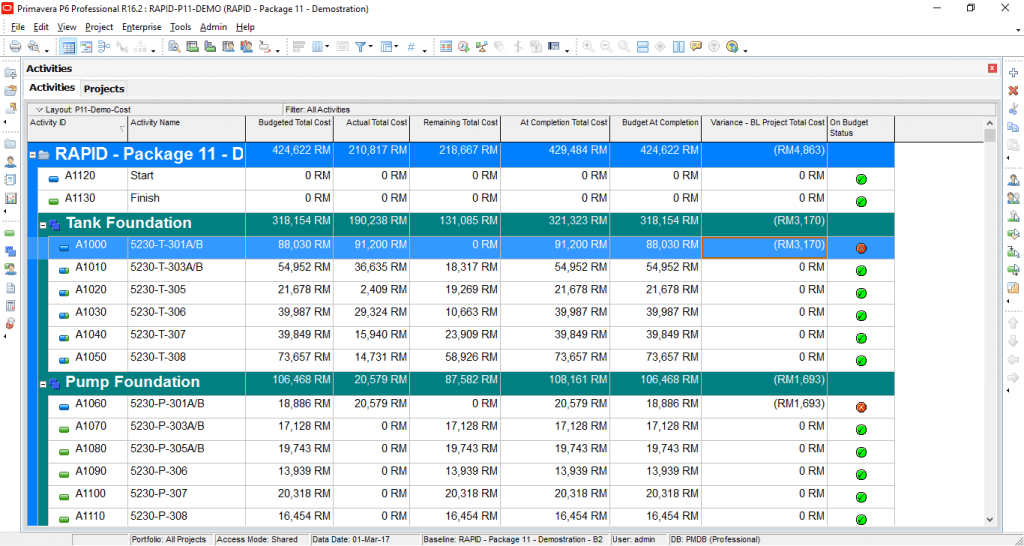1024x546 pixels.
Task: Open Print Preview from the toolbar
Action: click(33, 46)
